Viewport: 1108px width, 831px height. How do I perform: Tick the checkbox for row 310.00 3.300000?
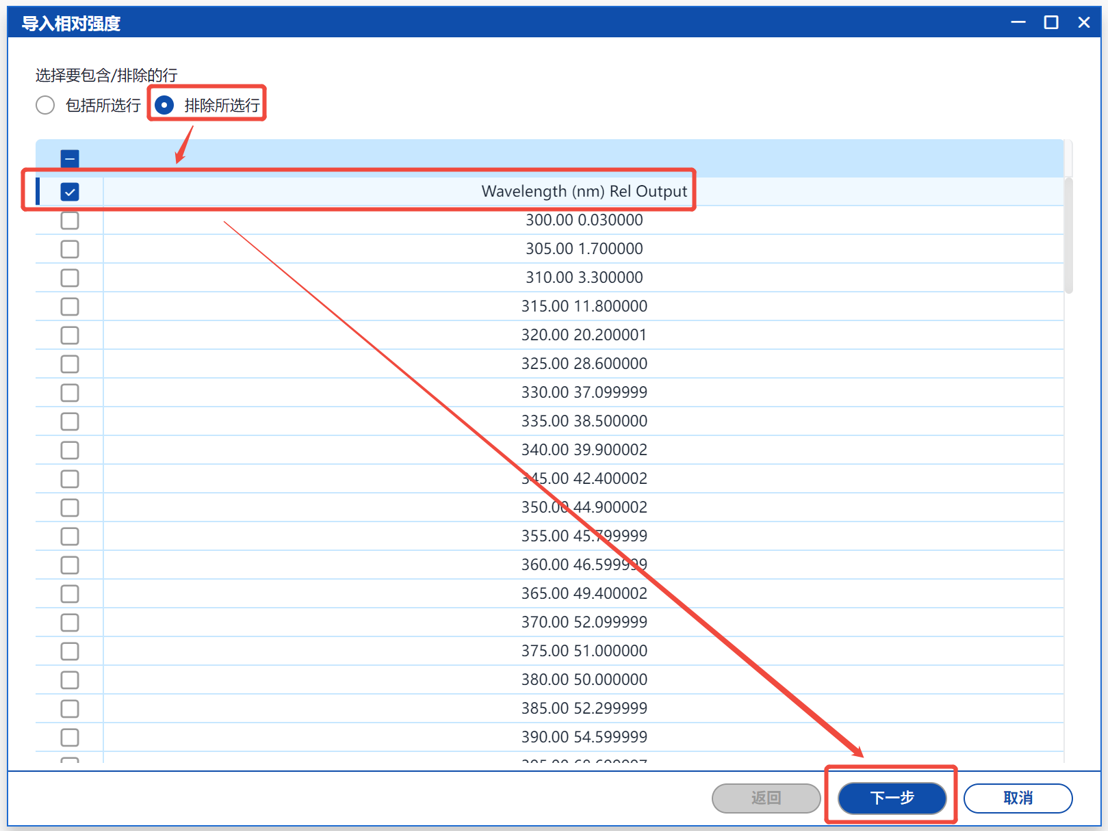(70, 278)
